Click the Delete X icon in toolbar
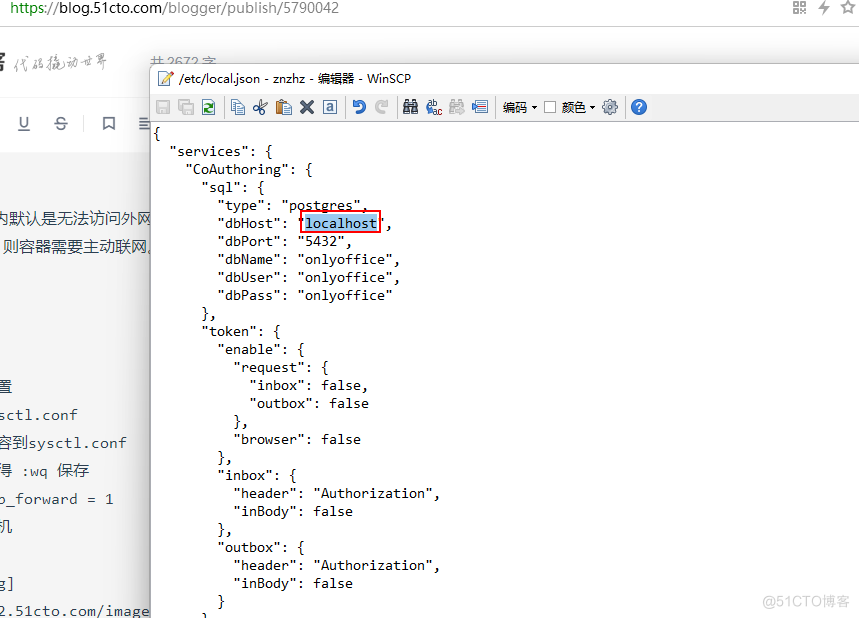 pyautogui.click(x=307, y=107)
